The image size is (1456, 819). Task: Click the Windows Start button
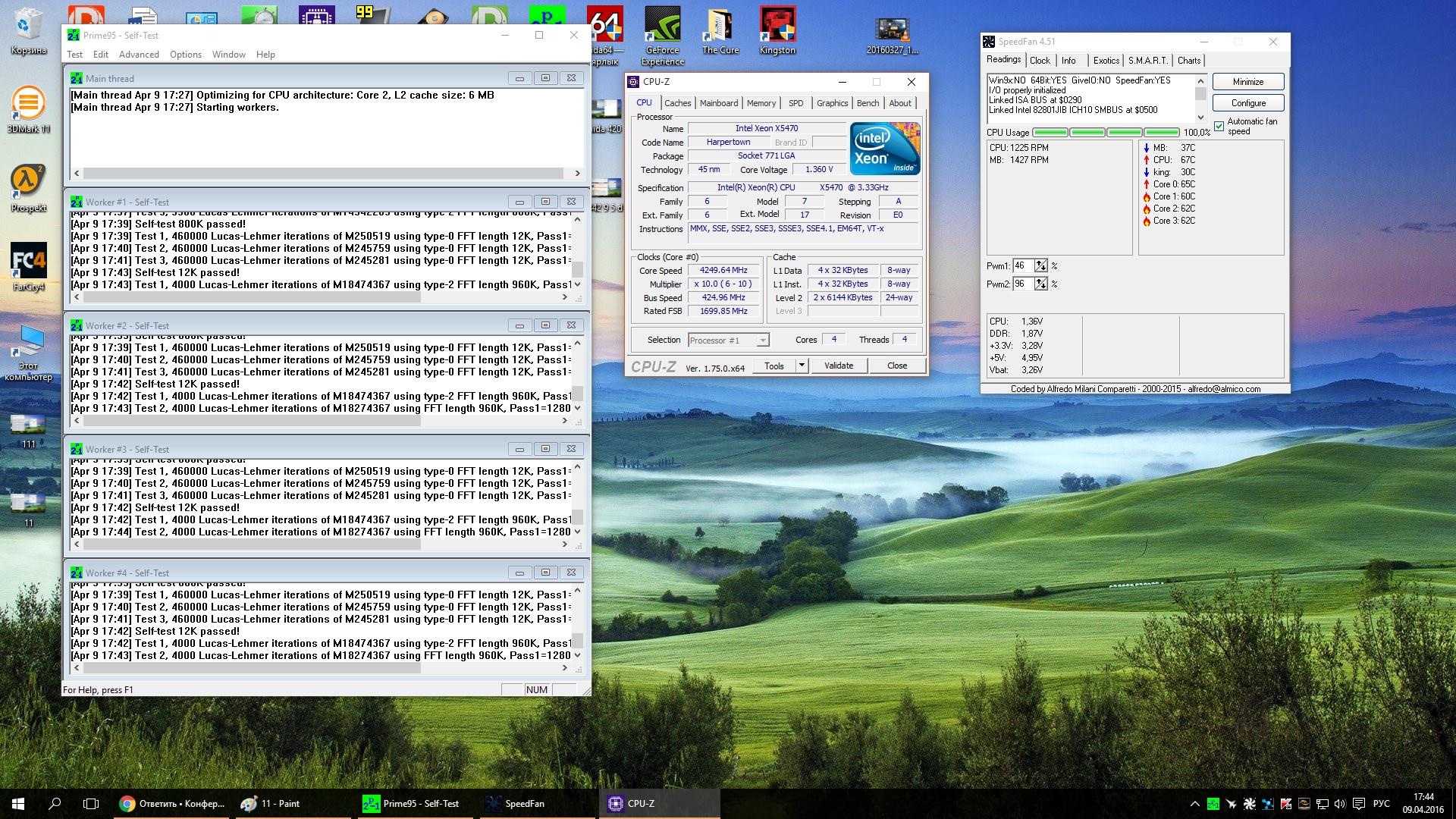point(18,804)
